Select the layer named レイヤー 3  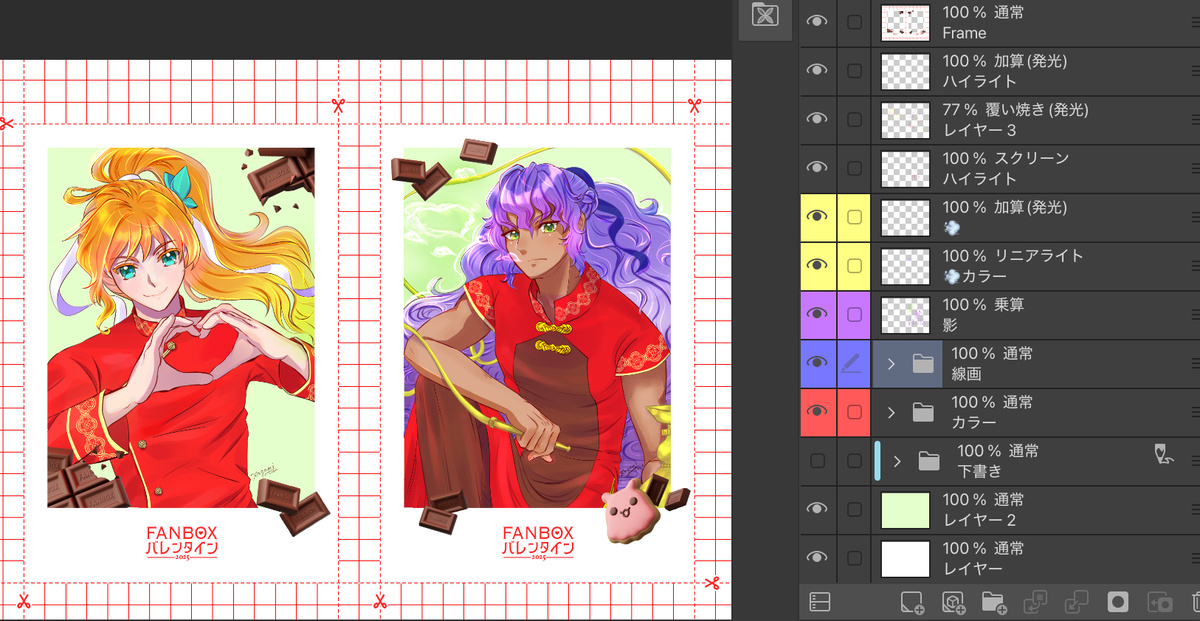980,130
